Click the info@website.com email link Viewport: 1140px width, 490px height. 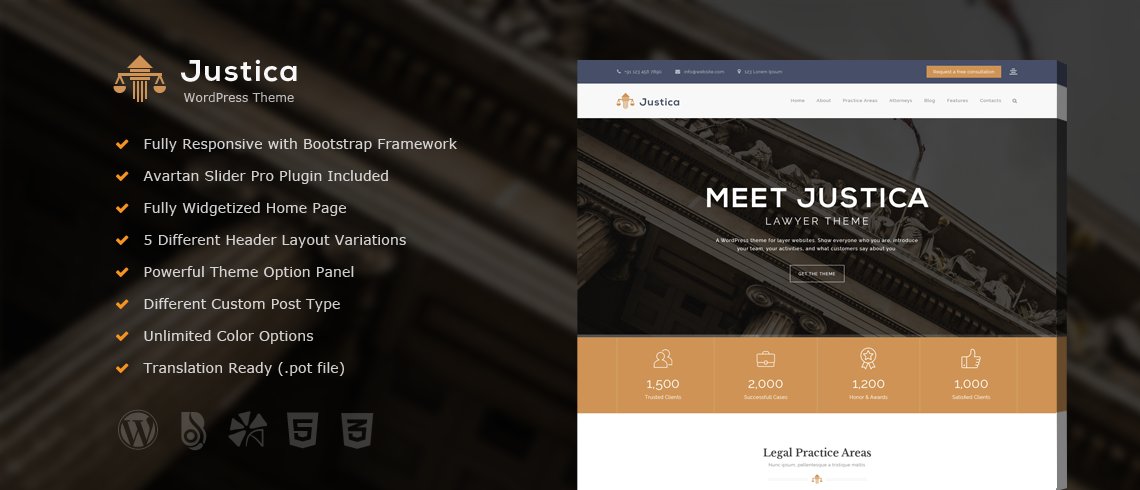pyautogui.click(x=703, y=72)
